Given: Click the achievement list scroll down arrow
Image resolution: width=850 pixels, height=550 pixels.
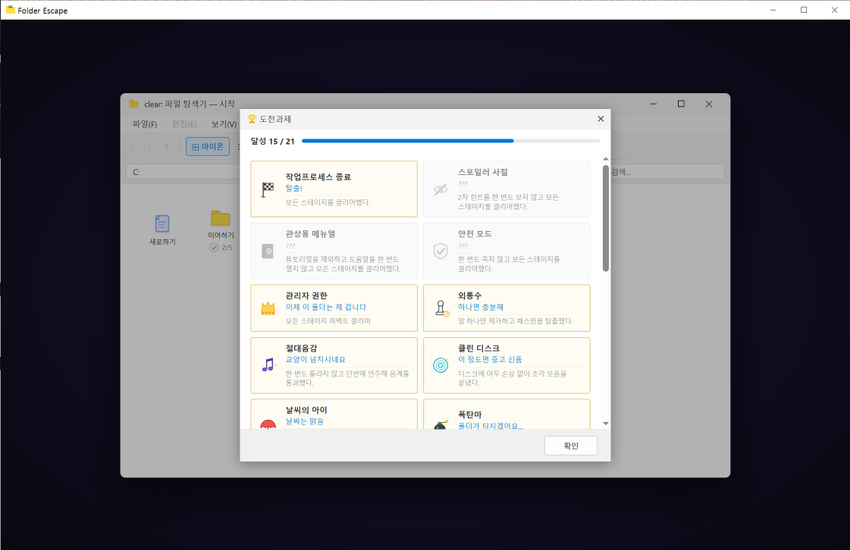Looking at the screenshot, I should (606, 424).
